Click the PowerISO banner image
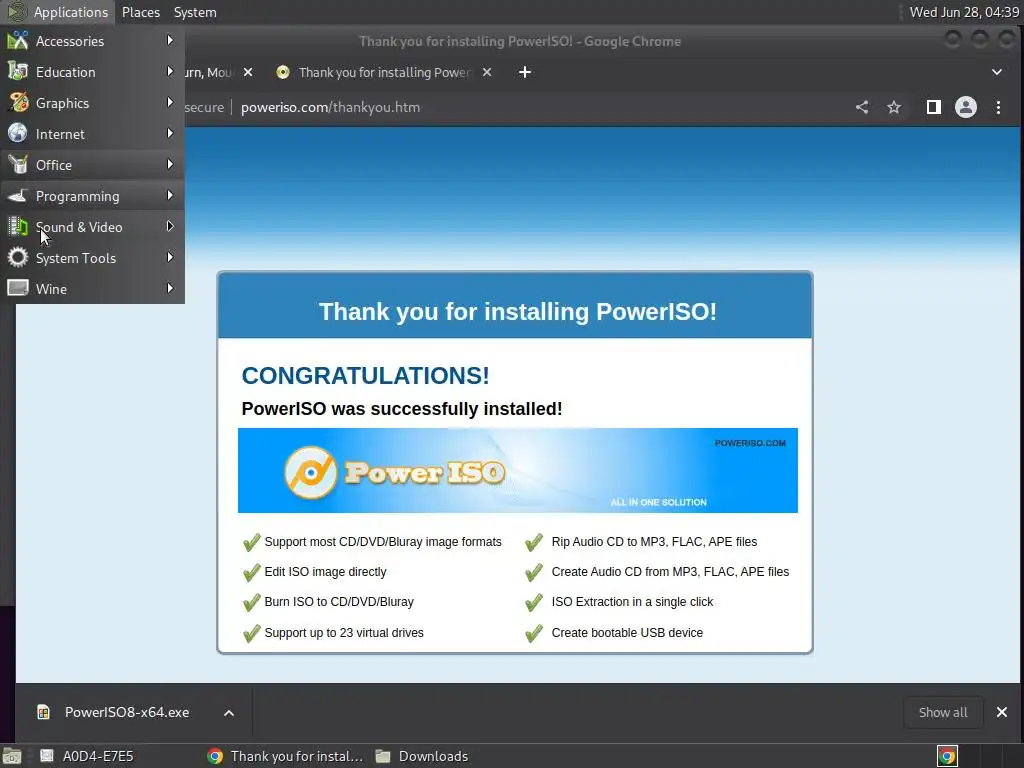1024x768 pixels. (x=517, y=470)
